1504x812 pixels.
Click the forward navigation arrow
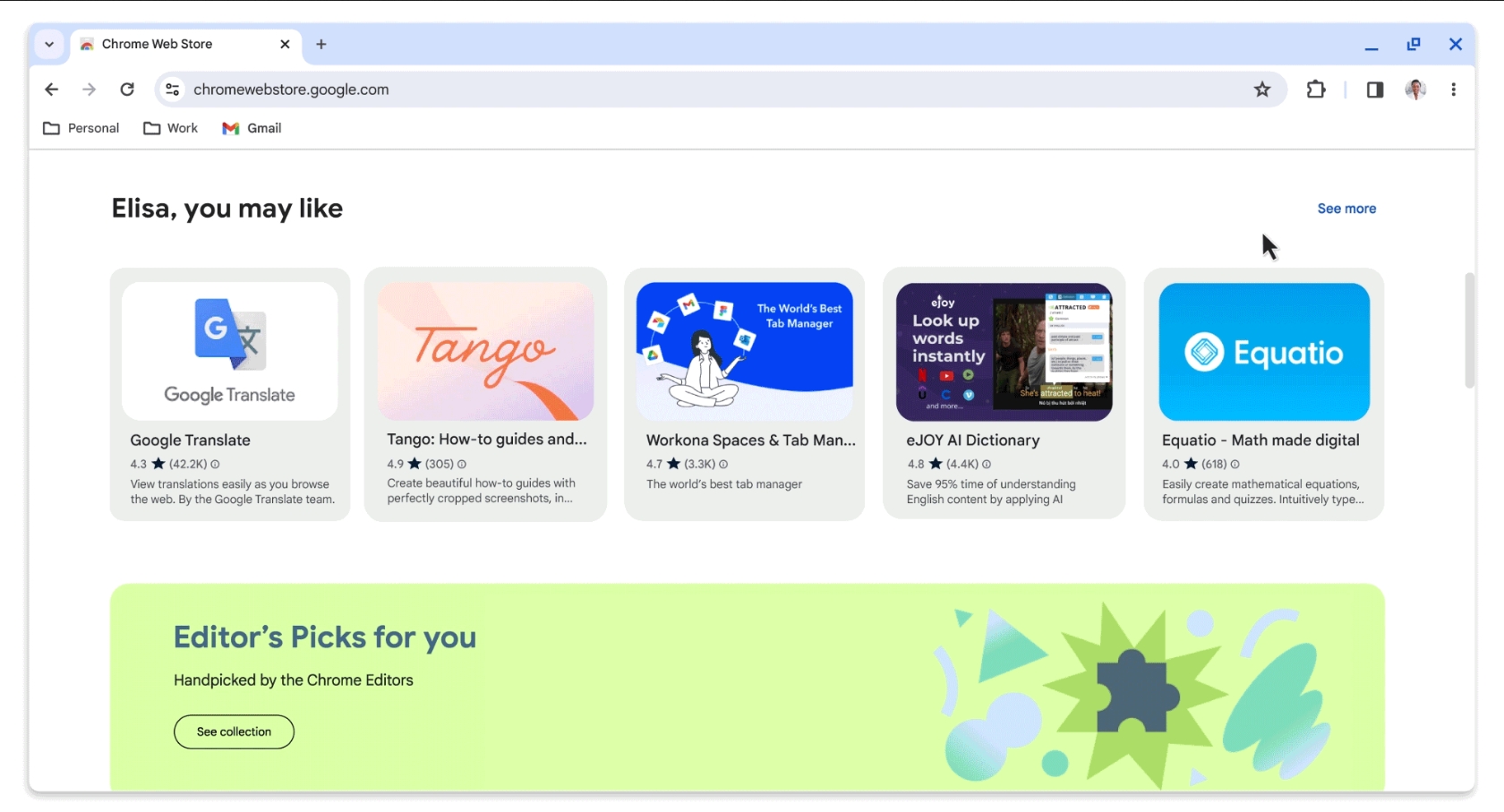(x=89, y=90)
